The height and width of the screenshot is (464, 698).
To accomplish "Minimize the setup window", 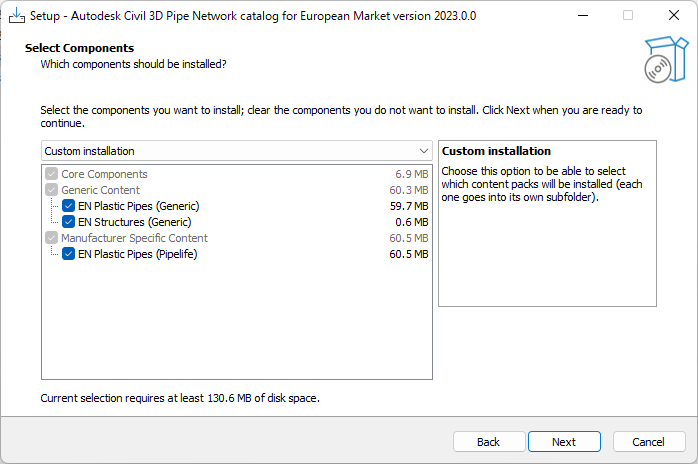I will tap(583, 16).
